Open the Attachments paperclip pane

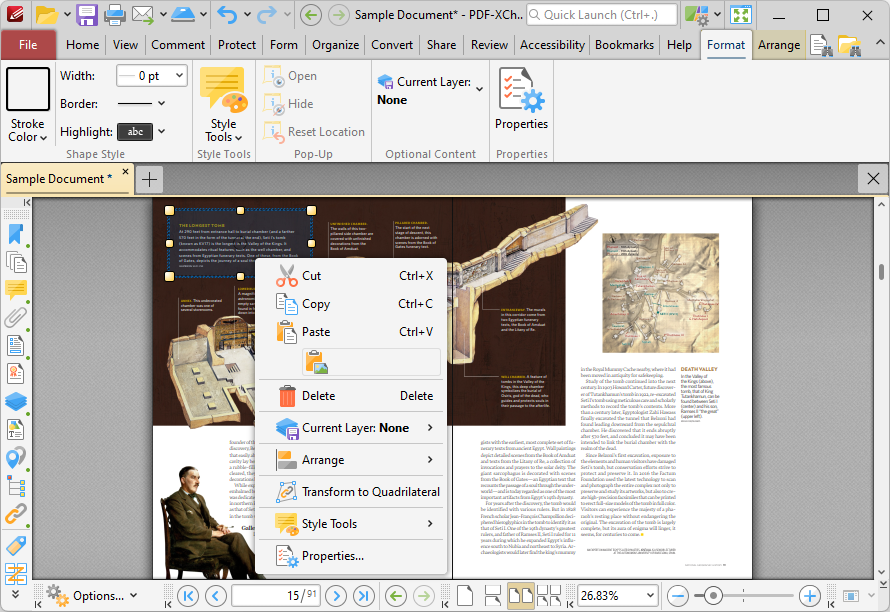[x=15, y=317]
